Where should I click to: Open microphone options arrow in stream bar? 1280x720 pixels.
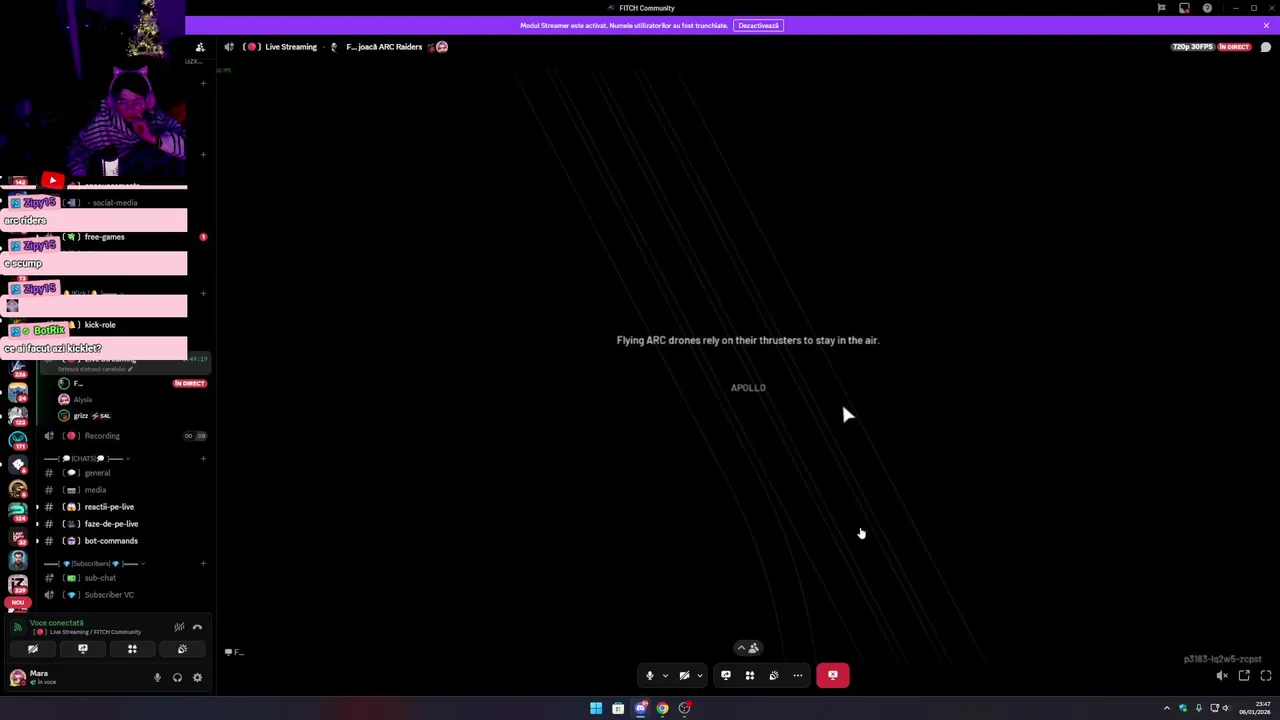[665, 676]
